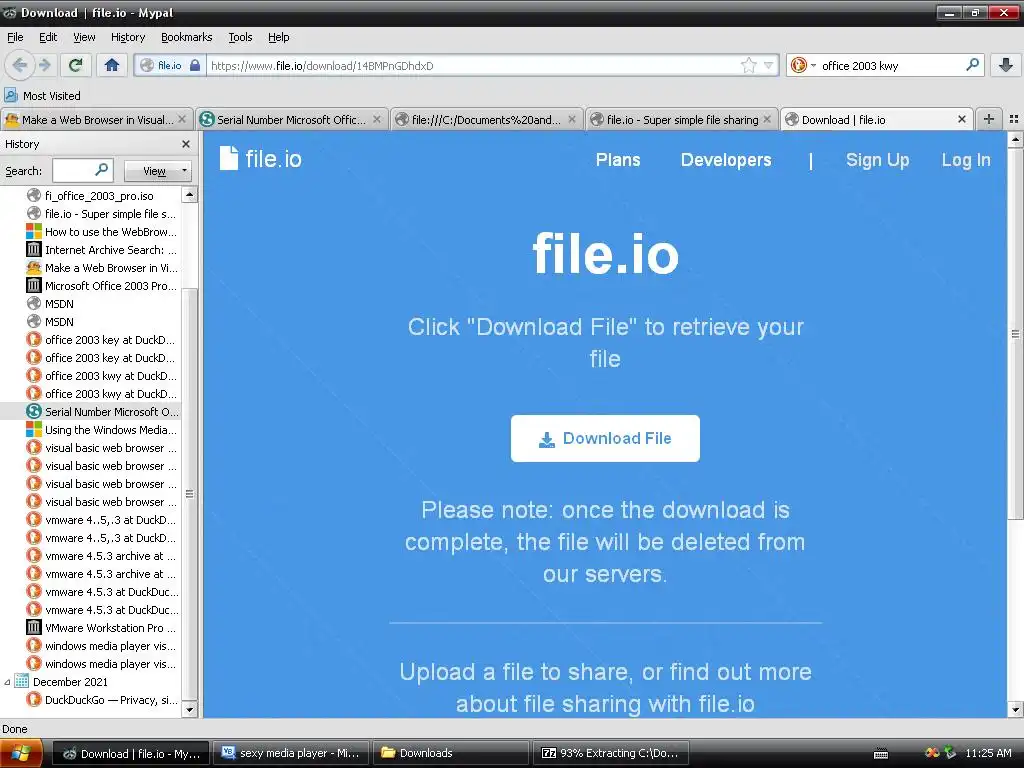Open the Plans page link

618,160
